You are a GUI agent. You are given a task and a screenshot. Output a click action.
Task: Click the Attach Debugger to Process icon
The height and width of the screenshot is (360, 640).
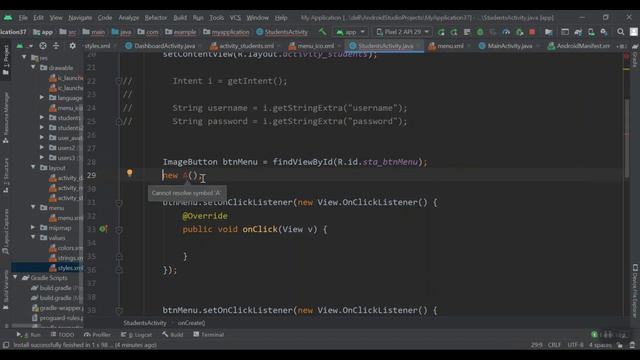[519, 32]
